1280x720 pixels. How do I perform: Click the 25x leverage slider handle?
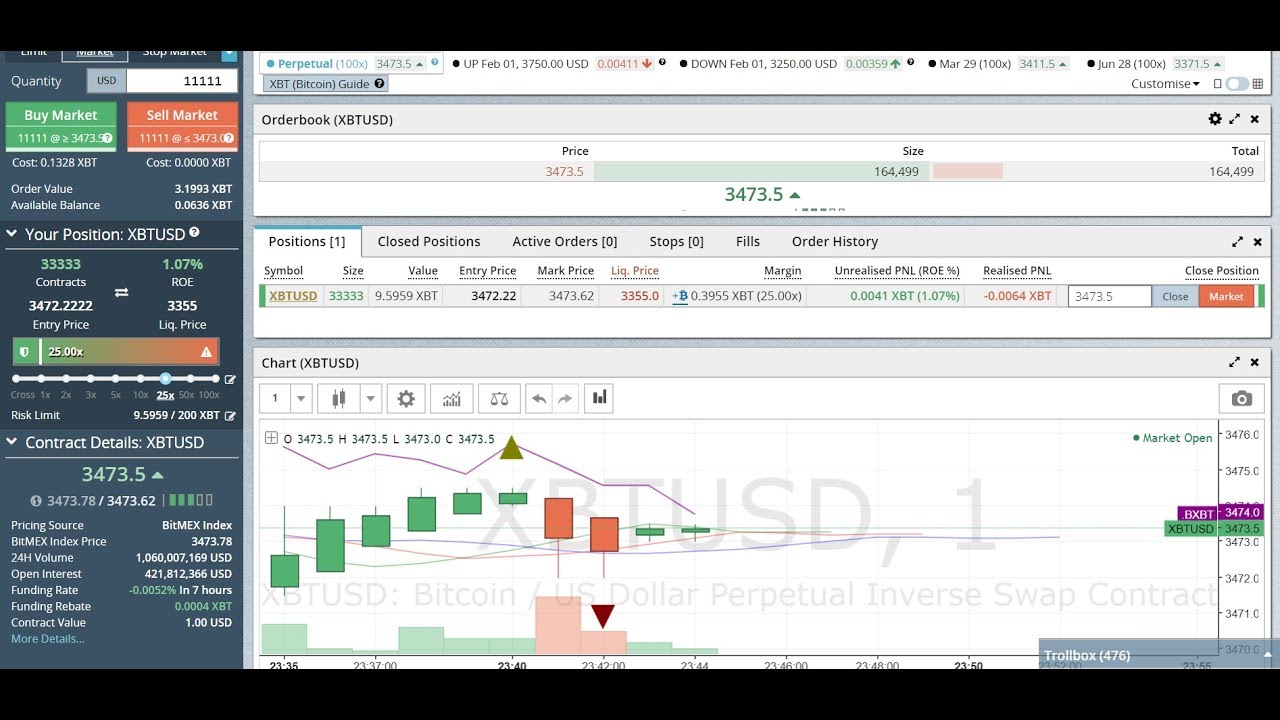click(x=165, y=379)
